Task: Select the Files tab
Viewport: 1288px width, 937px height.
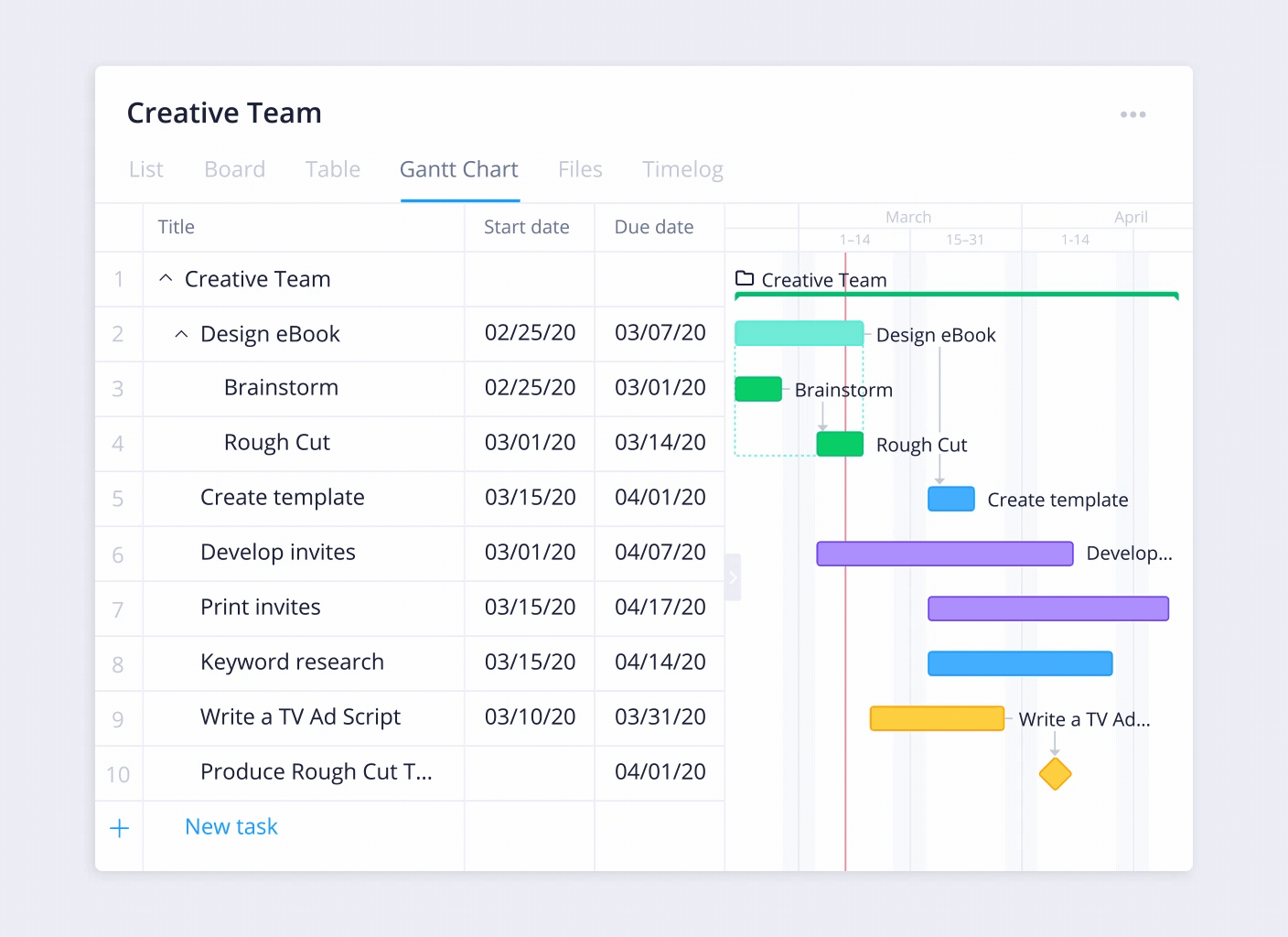Action: [x=580, y=169]
